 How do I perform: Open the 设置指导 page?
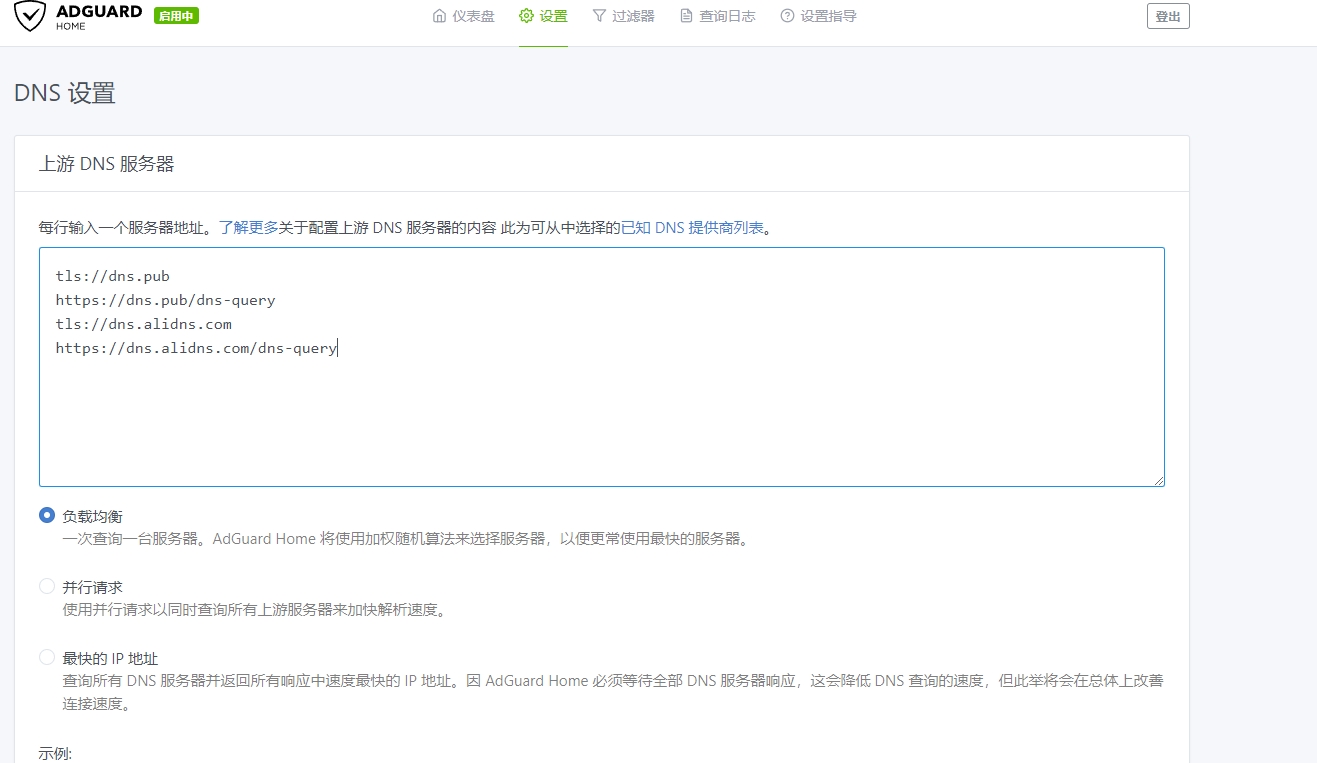click(828, 15)
